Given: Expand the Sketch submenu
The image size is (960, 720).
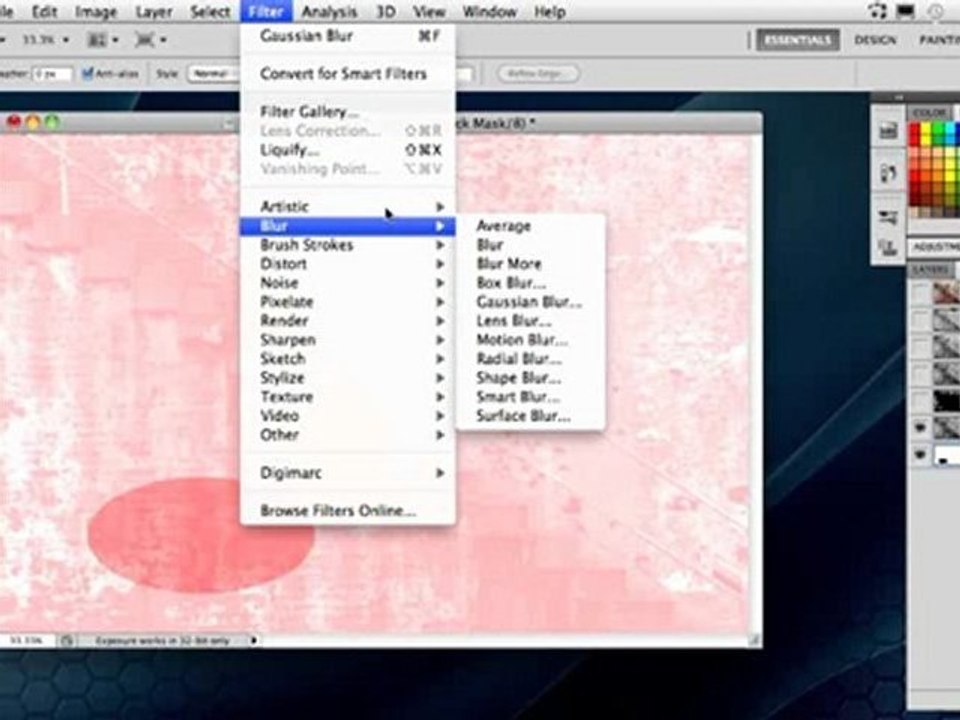Looking at the screenshot, I should [x=348, y=359].
